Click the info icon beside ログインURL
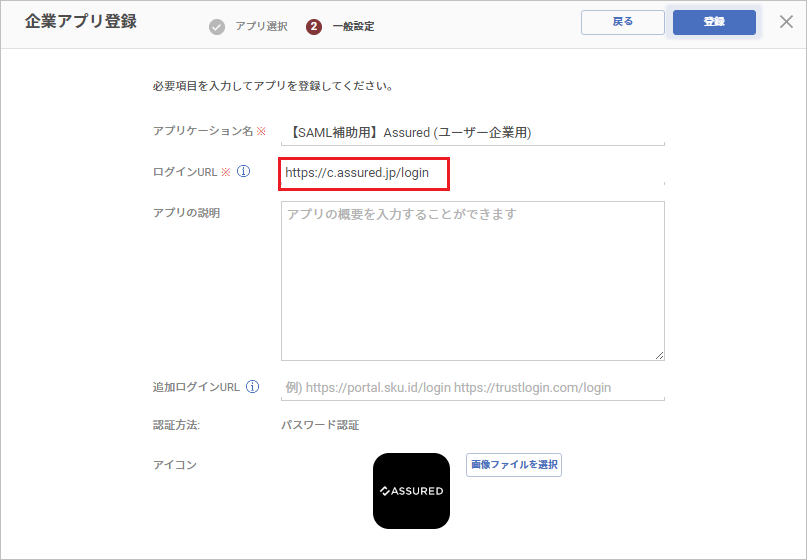812x560 pixels. [x=243, y=171]
